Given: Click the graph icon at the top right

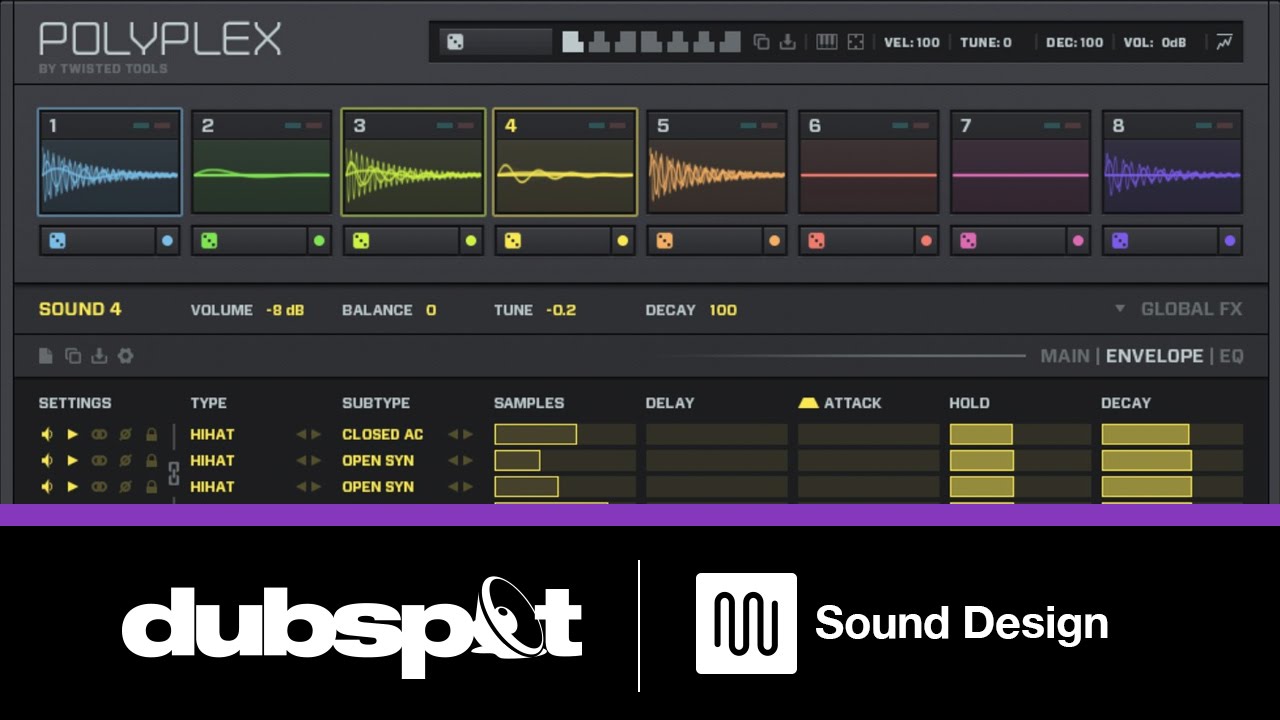Looking at the screenshot, I should point(1225,42).
